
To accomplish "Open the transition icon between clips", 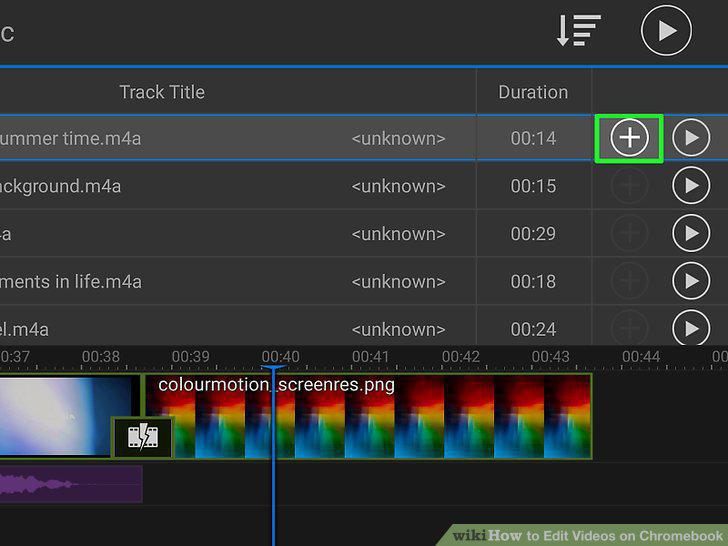I will coord(143,437).
